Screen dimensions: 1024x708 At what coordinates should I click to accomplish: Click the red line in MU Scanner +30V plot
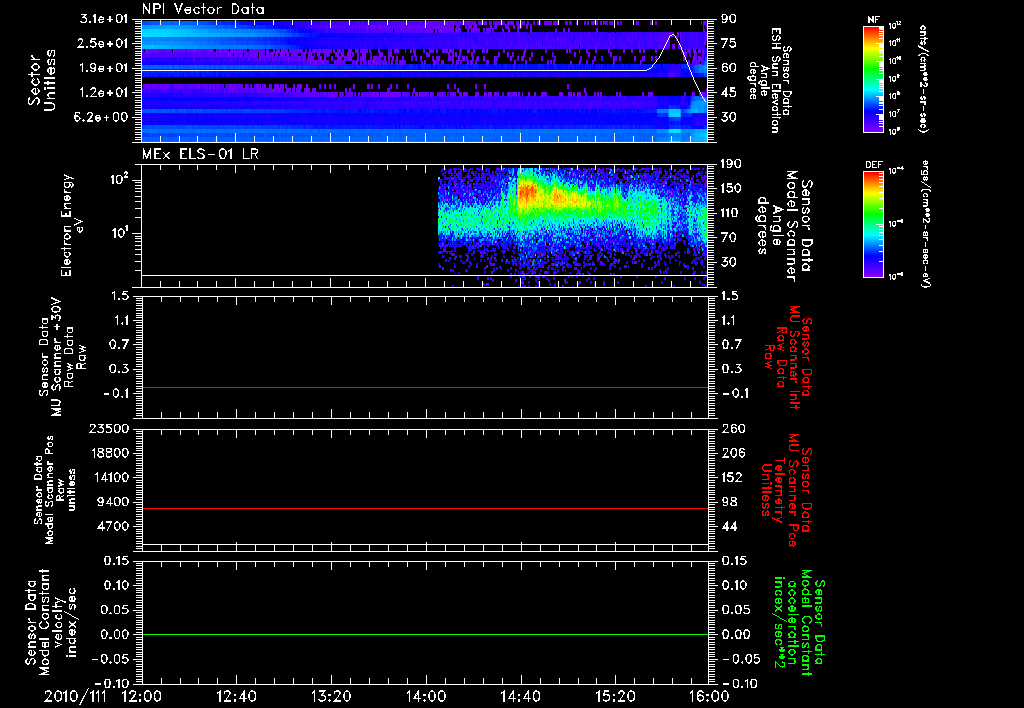click(x=425, y=387)
